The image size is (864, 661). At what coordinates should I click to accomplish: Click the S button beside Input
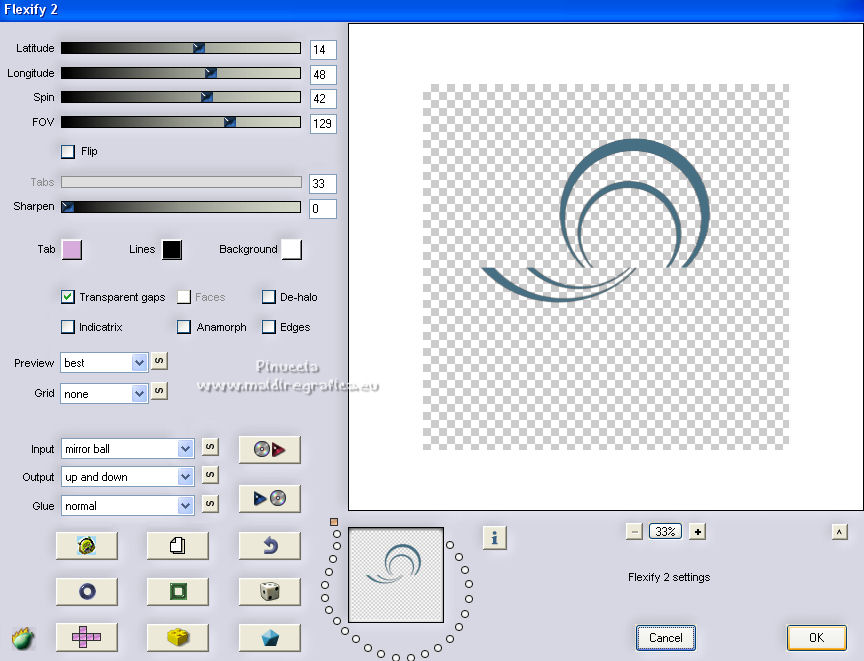[210, 447]
